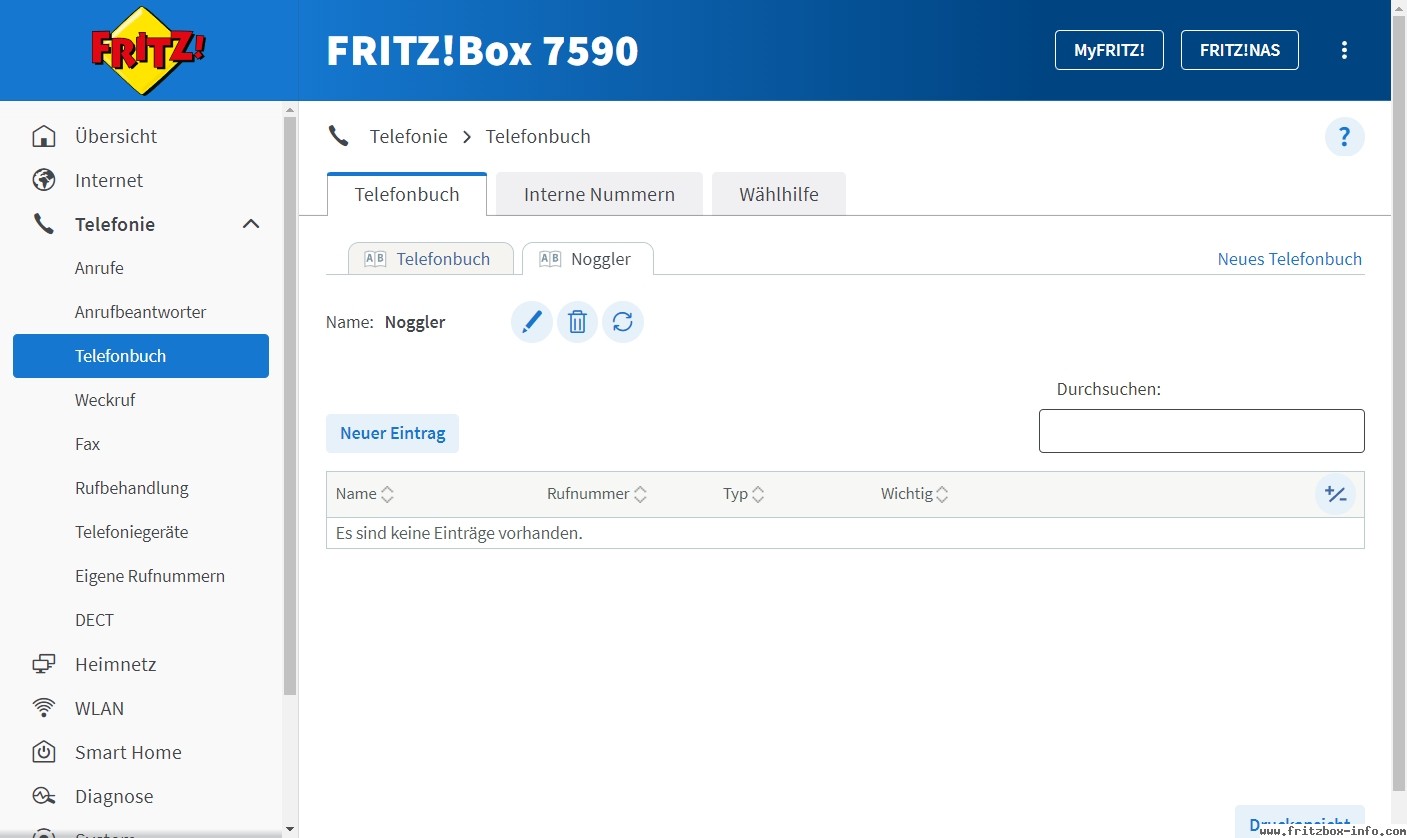Click Telefonie in the breadcrumb
The height and width of the screenshot is (838, 1407).
tap(409, 136)
